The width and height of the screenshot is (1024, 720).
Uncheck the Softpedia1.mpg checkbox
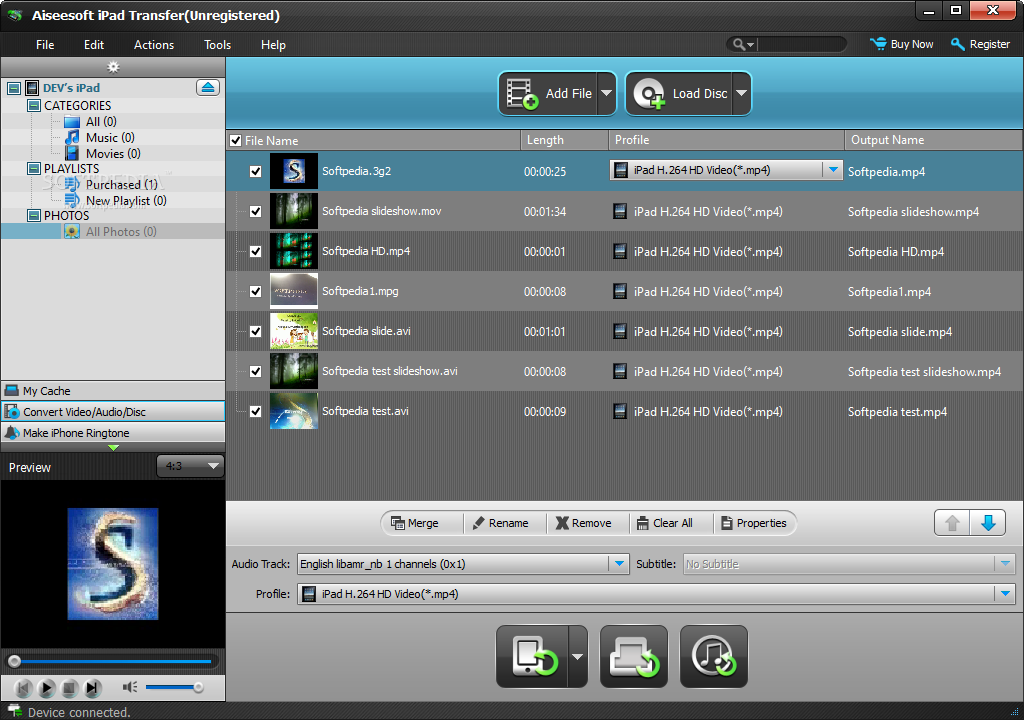click(255, 291)
